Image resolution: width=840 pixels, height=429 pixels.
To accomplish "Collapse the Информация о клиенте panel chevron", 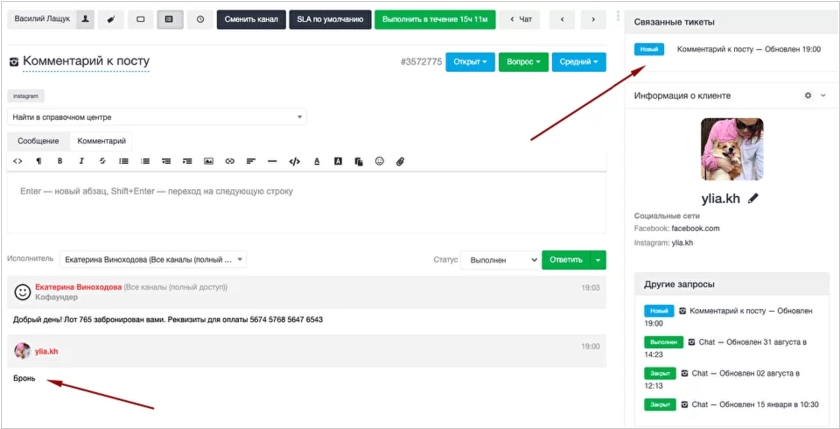I will click(x=823, y=95).
